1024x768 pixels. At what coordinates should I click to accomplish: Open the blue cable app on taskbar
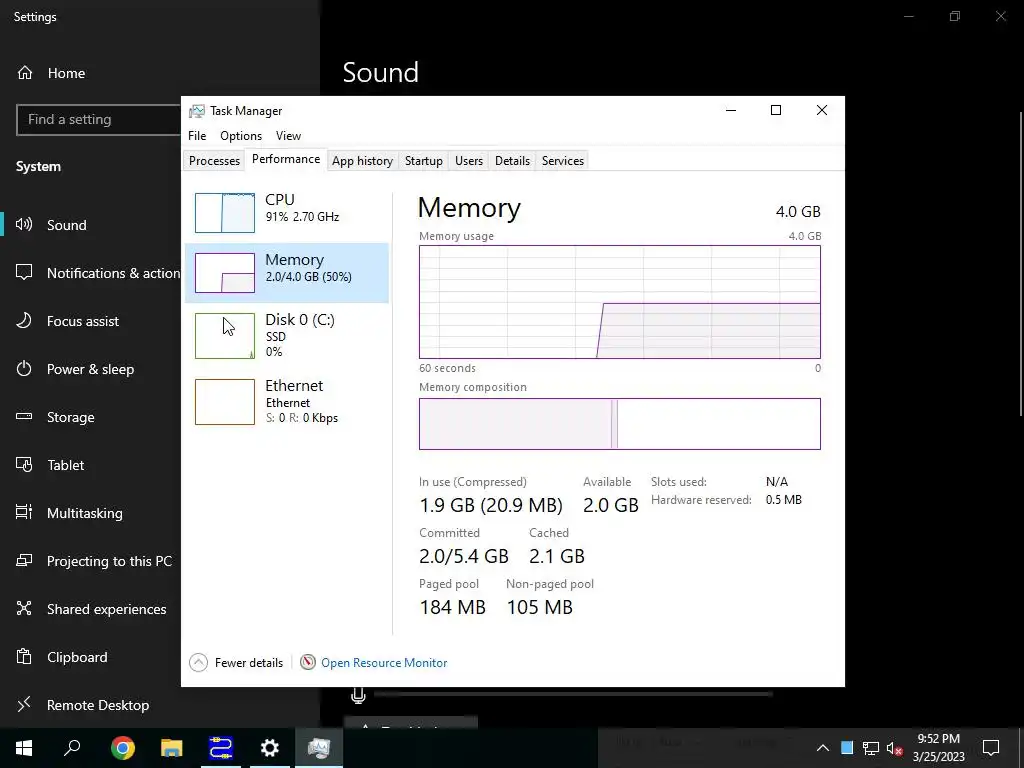[221, 748]
